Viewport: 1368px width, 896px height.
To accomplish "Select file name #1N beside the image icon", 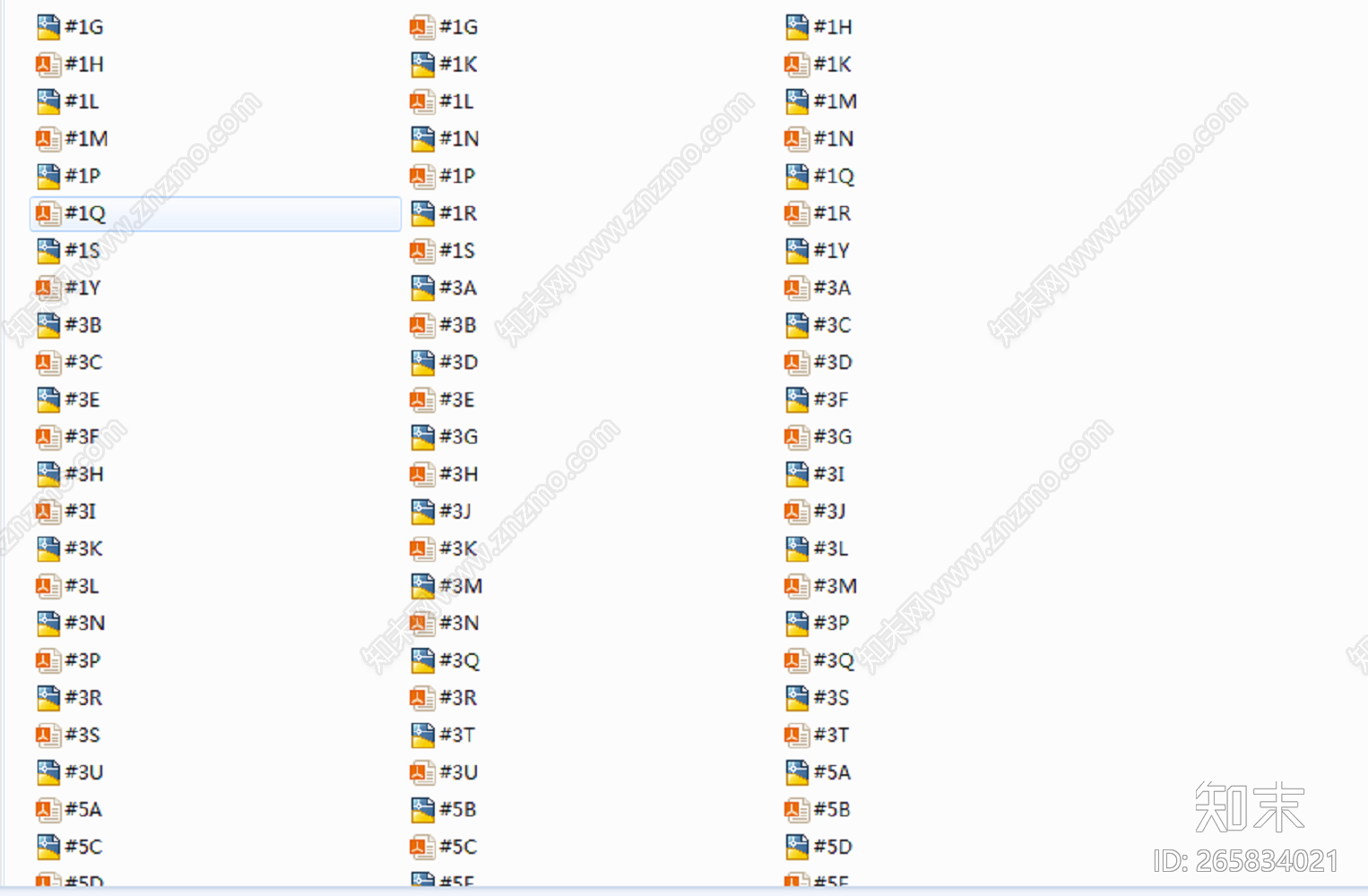I will pos(460,139).
